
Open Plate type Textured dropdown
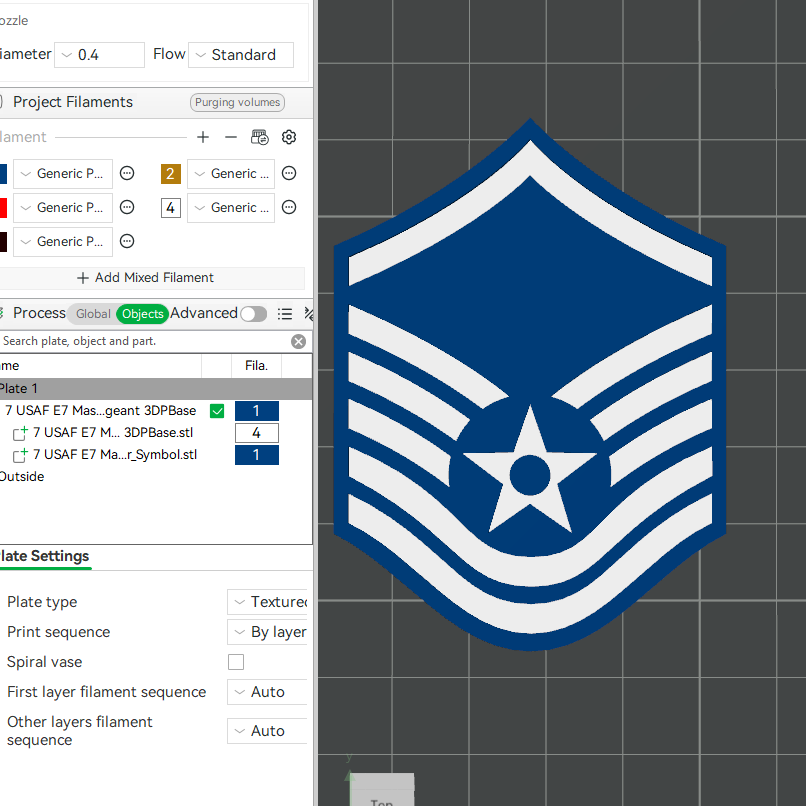pos(267,601)
